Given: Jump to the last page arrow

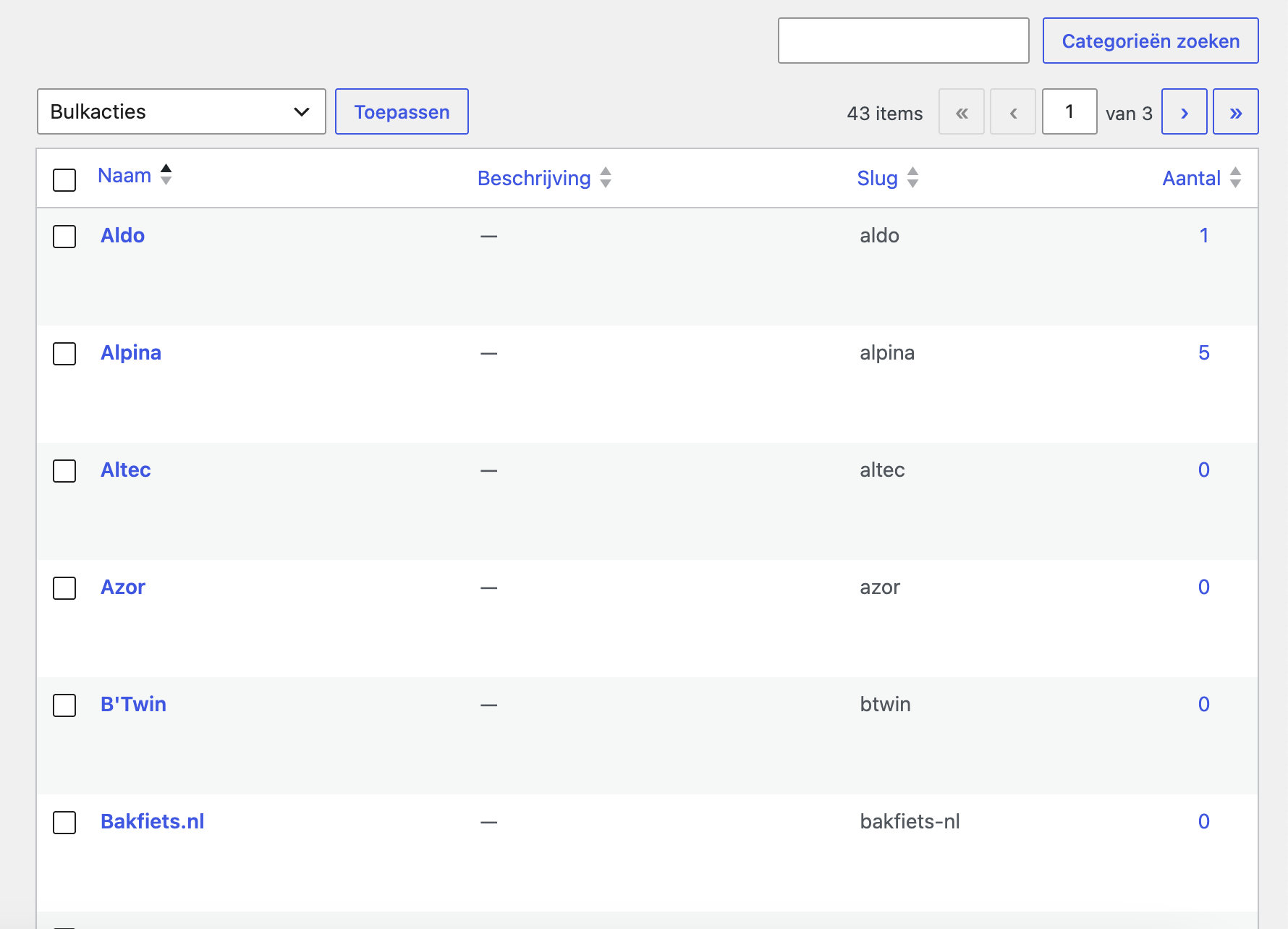Looking at the screenshot, I should point(1235,111).
